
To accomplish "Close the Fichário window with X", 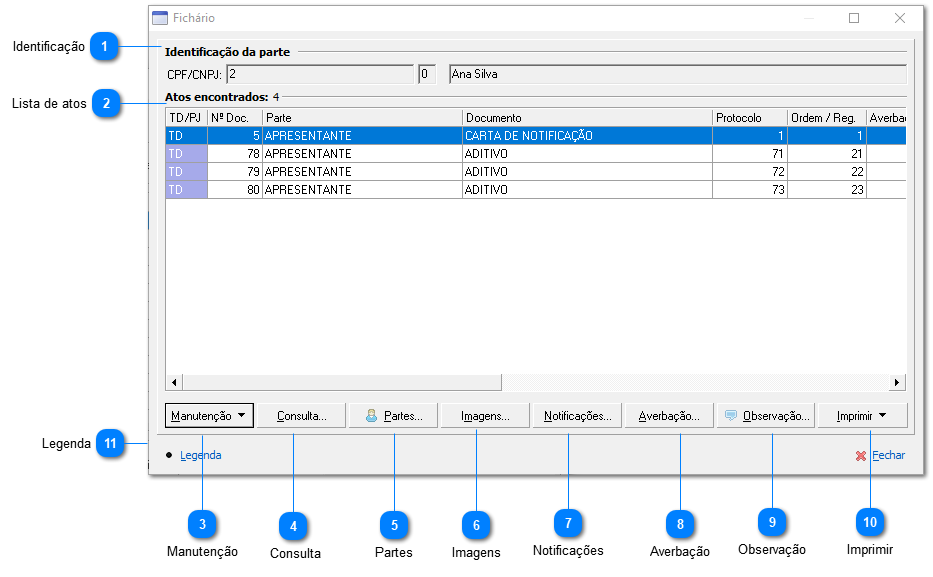I will pos(900,18).
